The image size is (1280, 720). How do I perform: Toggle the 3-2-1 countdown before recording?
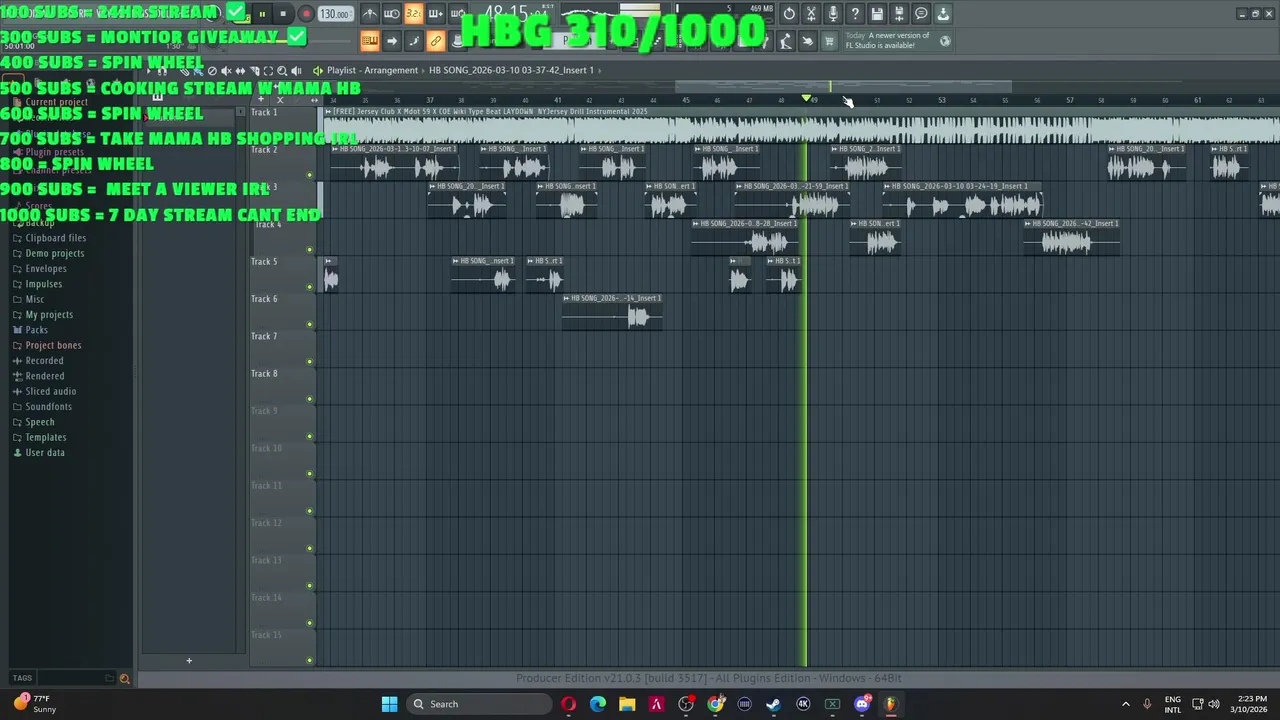point(413,14)
